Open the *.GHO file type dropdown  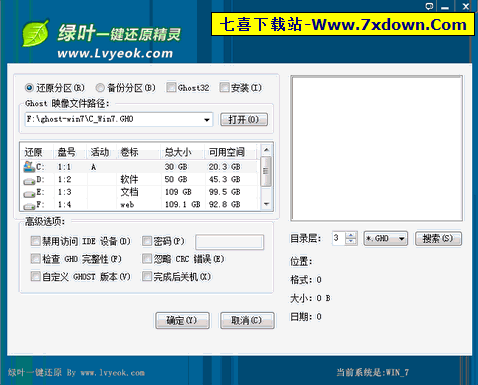point(402,239)
